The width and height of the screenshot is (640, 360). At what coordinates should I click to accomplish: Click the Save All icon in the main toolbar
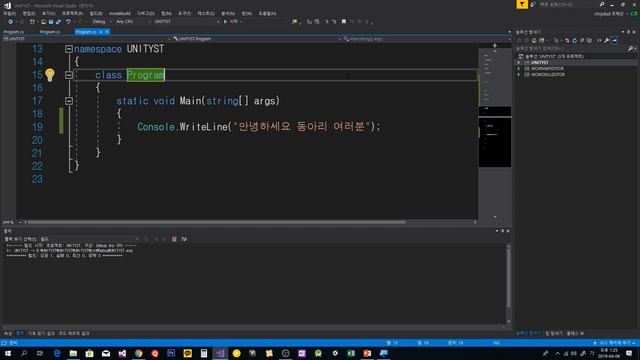click(58, 22)
